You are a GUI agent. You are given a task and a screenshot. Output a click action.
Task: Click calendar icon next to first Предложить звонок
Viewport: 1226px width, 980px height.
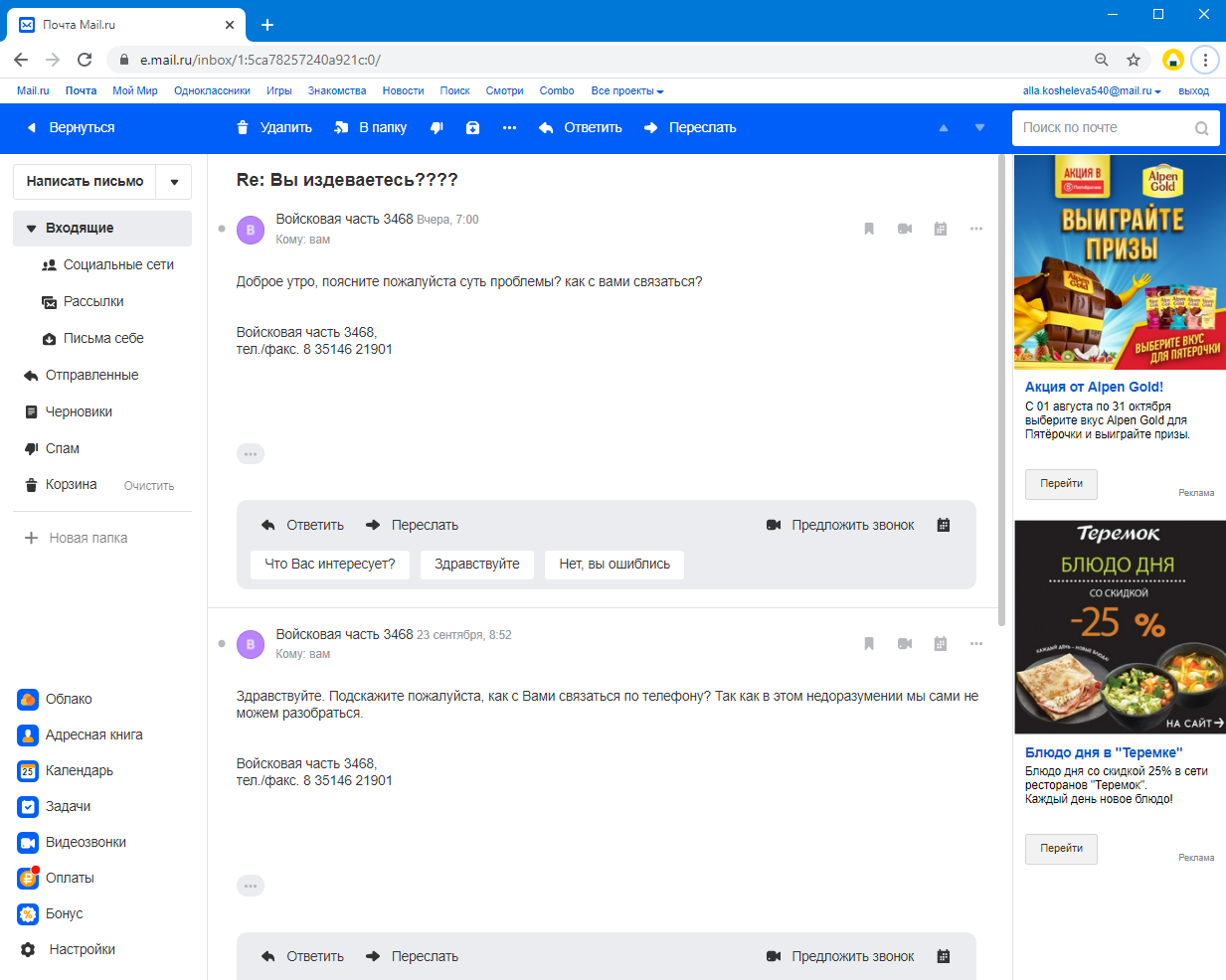(944, 525)
